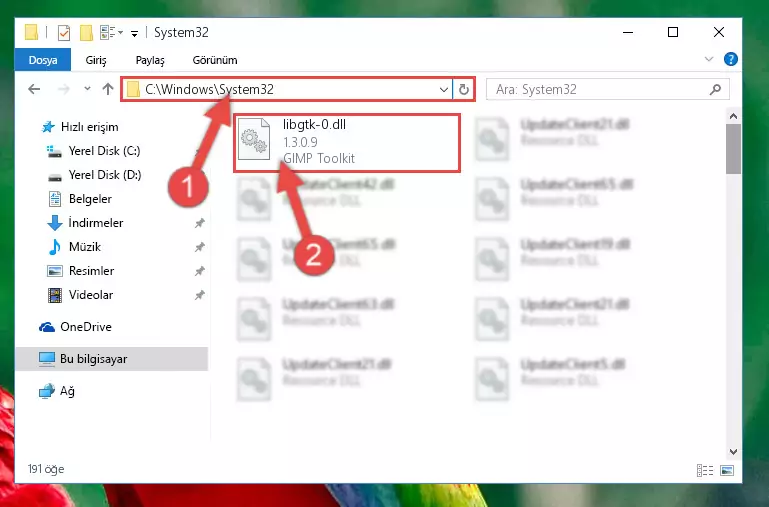Maximize the System32 window
The width and height of the screenshot is (769, 507).
coord(673,32)
